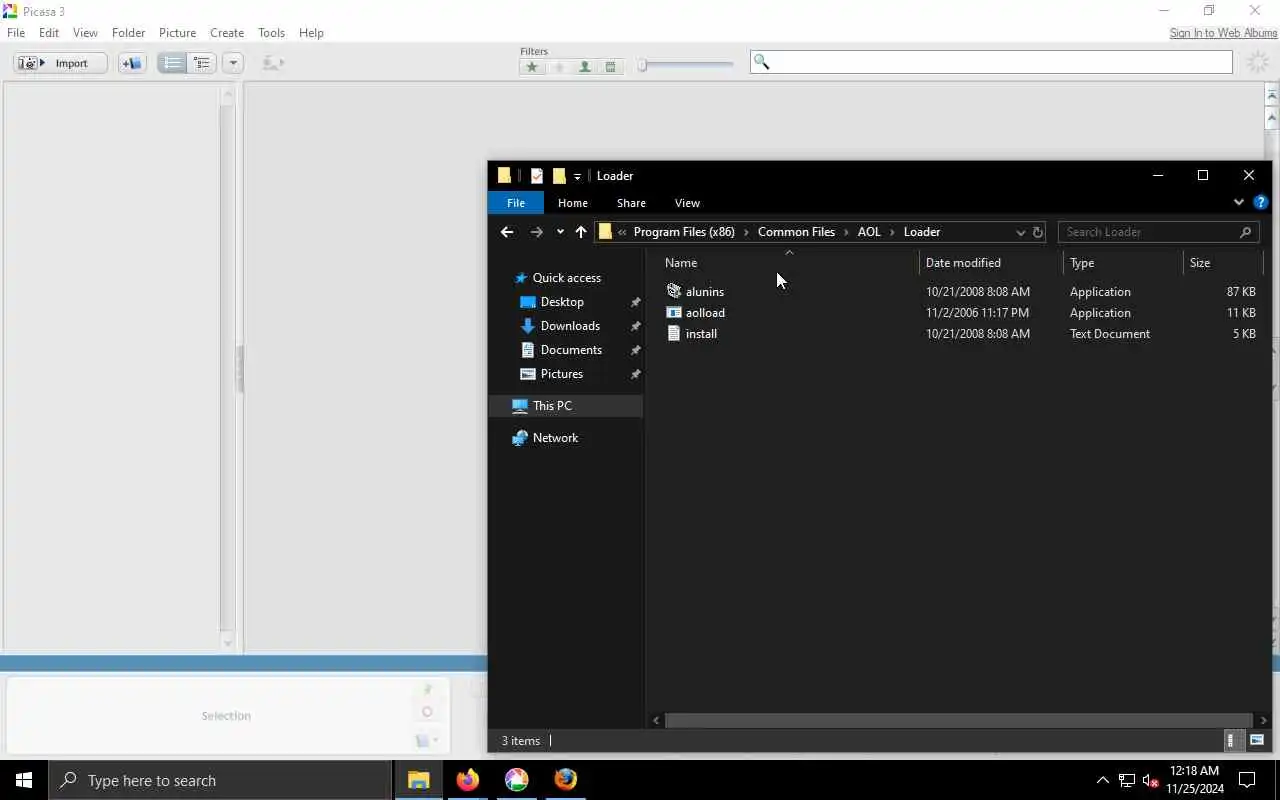Click the Explorer horizontal scrollbar
The image size is (1280, 800).
coord(958,720)
